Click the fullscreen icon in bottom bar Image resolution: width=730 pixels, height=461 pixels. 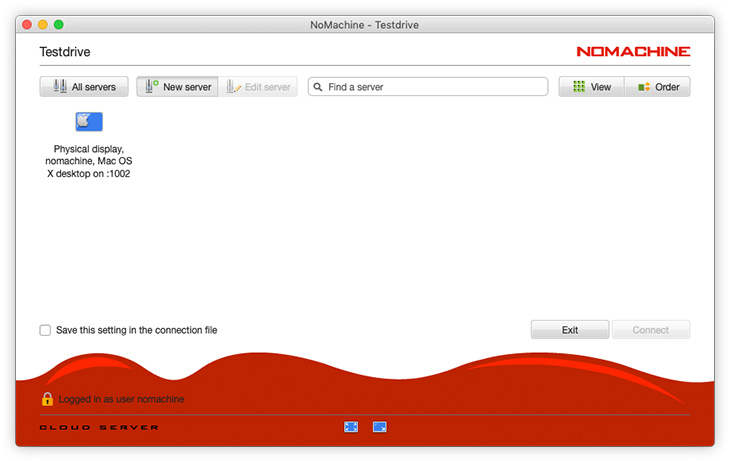pyautogui.click(x=351, y=427)
